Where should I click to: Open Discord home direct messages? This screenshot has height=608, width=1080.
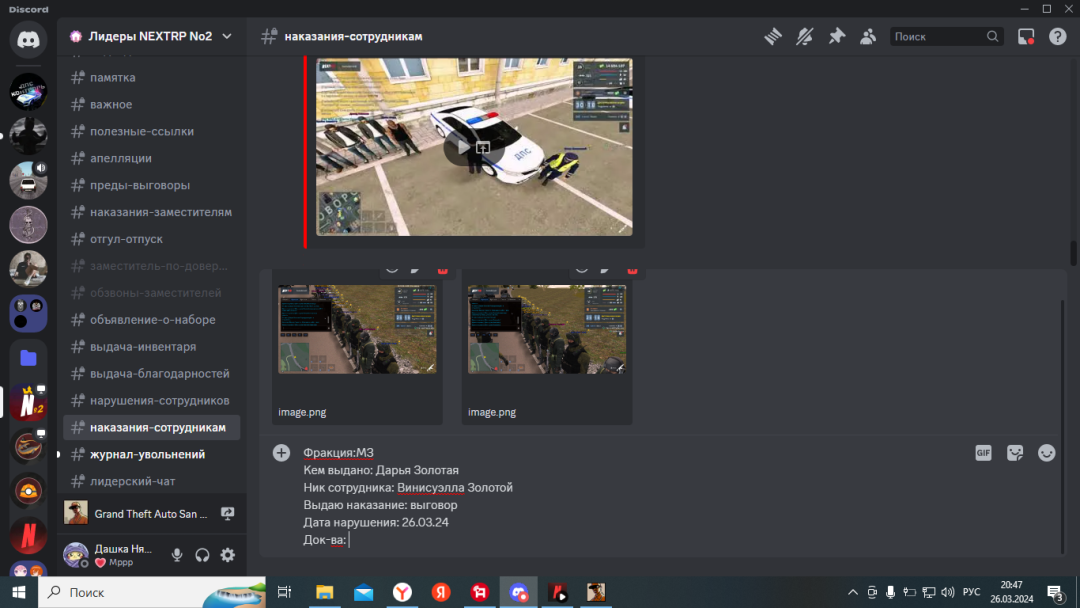[x=28, y=40]
